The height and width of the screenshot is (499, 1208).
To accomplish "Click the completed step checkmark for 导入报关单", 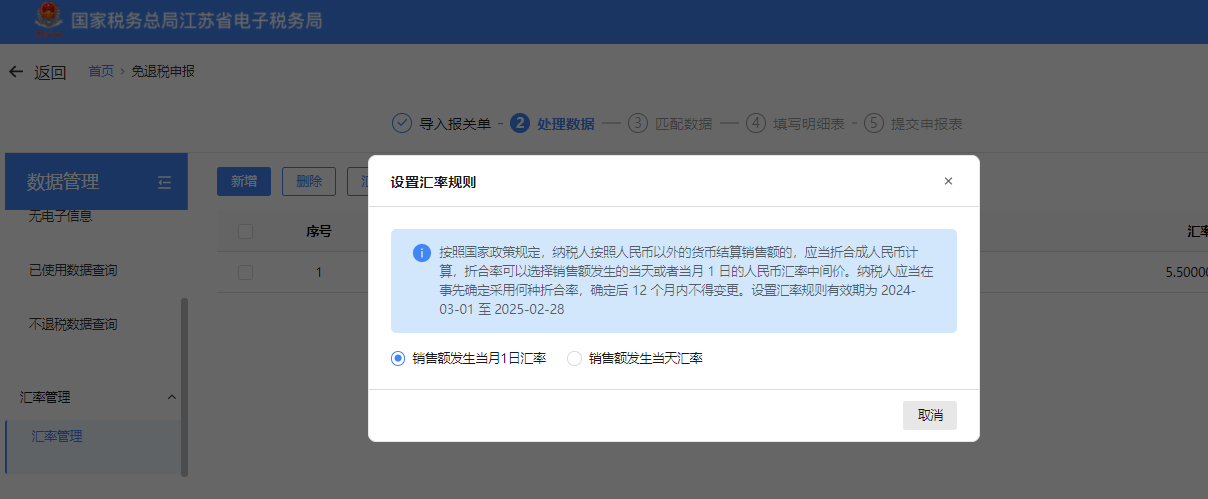I will coord(402,124).
